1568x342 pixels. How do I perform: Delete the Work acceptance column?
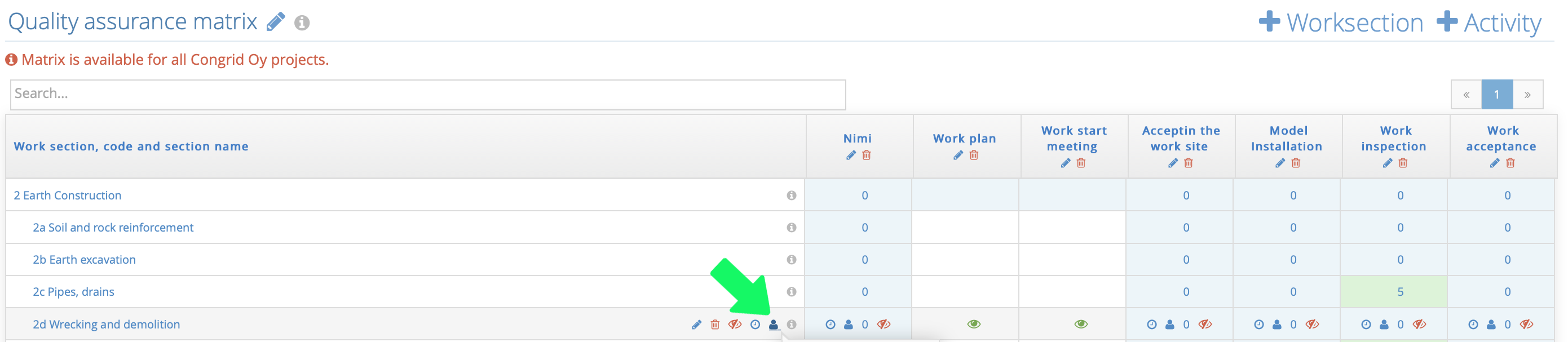[x=1510, y=163]
